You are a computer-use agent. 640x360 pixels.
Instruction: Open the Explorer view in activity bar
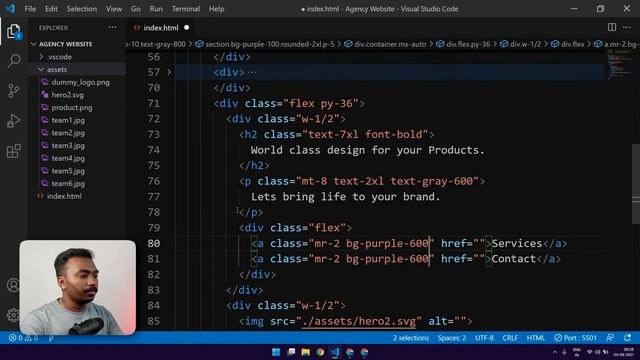13,31
